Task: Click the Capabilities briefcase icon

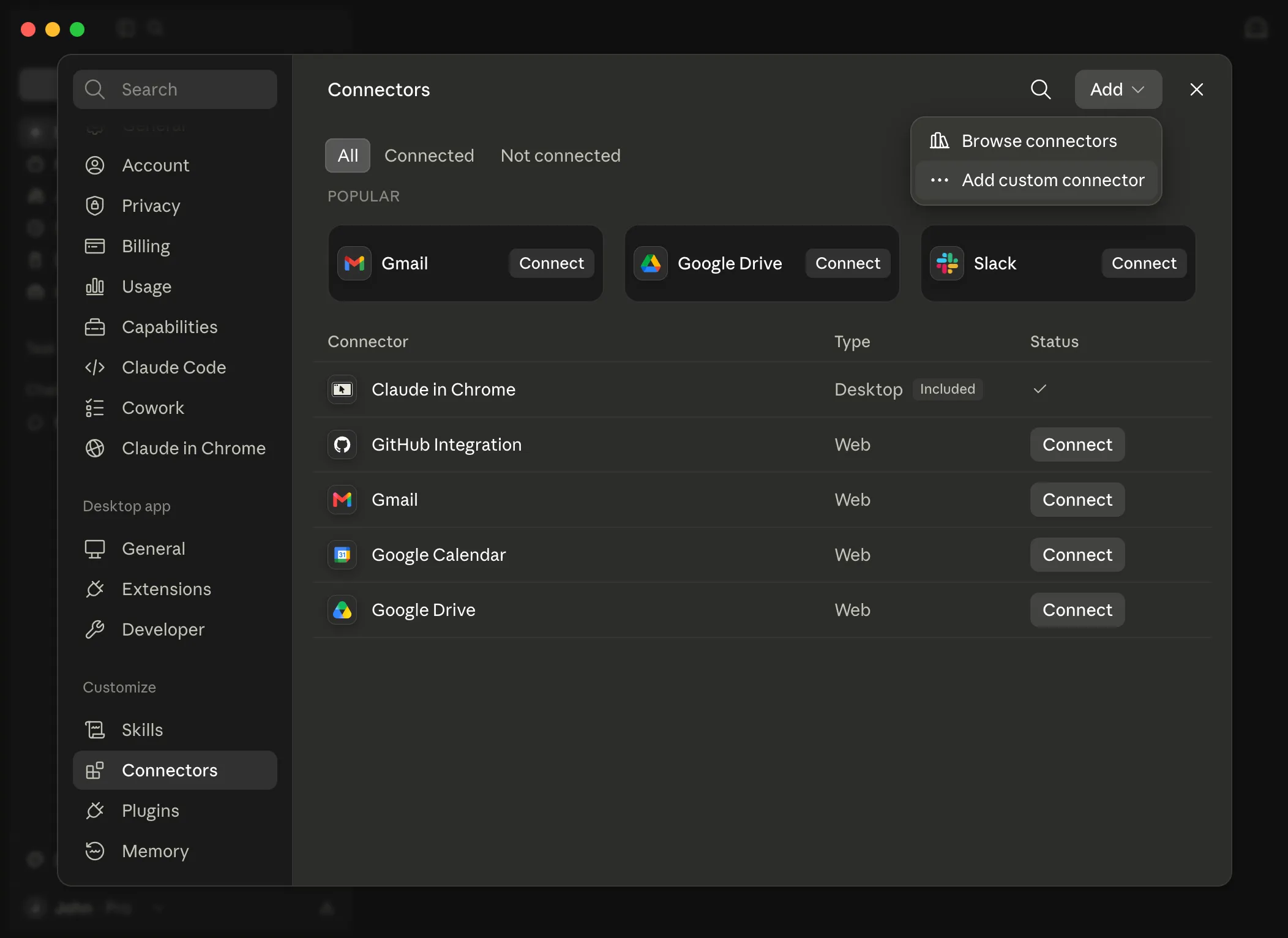Action: pyautogui.click(x=95, y=327)
